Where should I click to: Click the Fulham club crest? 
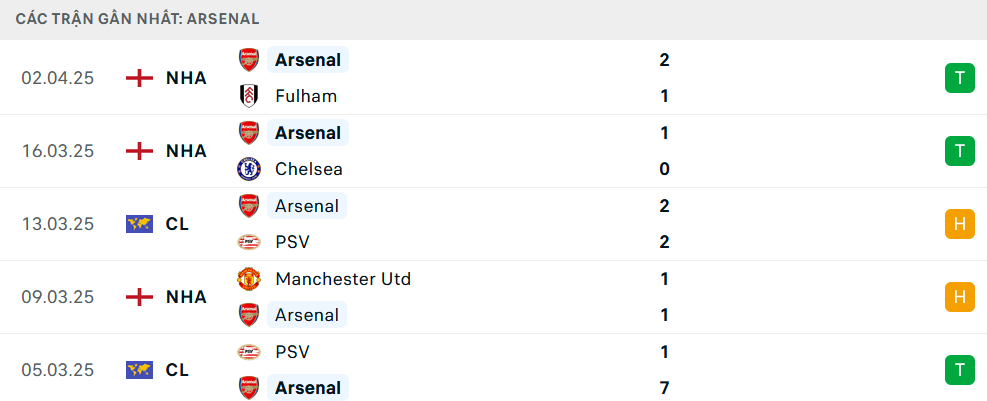[248, 96]
